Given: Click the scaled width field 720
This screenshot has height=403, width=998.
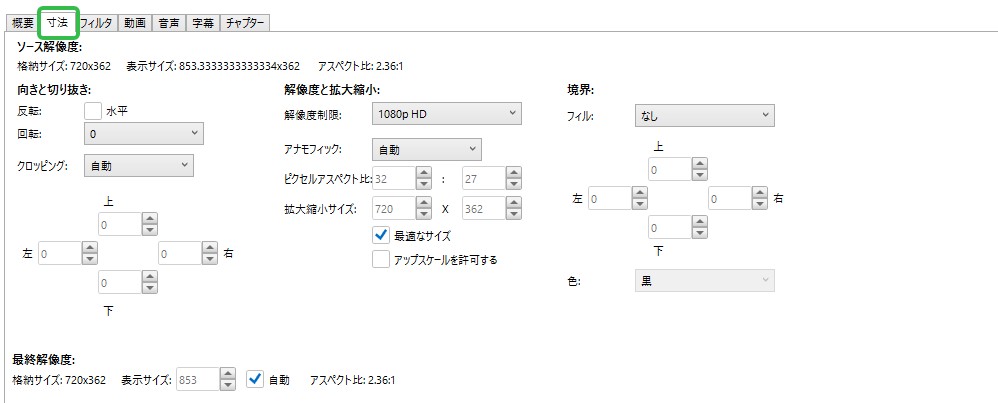Looking at the screenshot, I should coord(394,208).
